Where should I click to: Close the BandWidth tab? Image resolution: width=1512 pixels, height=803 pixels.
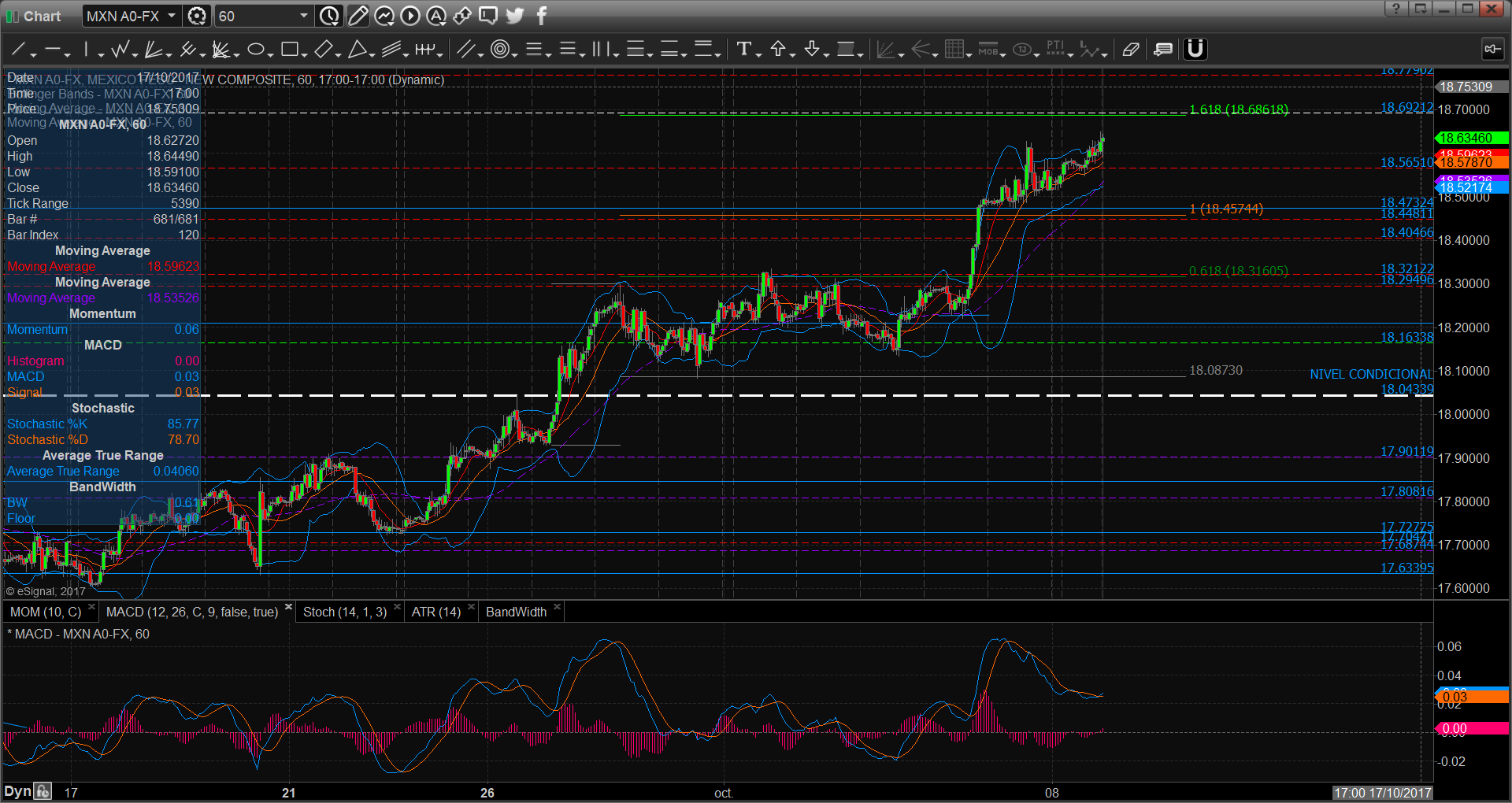557,607
